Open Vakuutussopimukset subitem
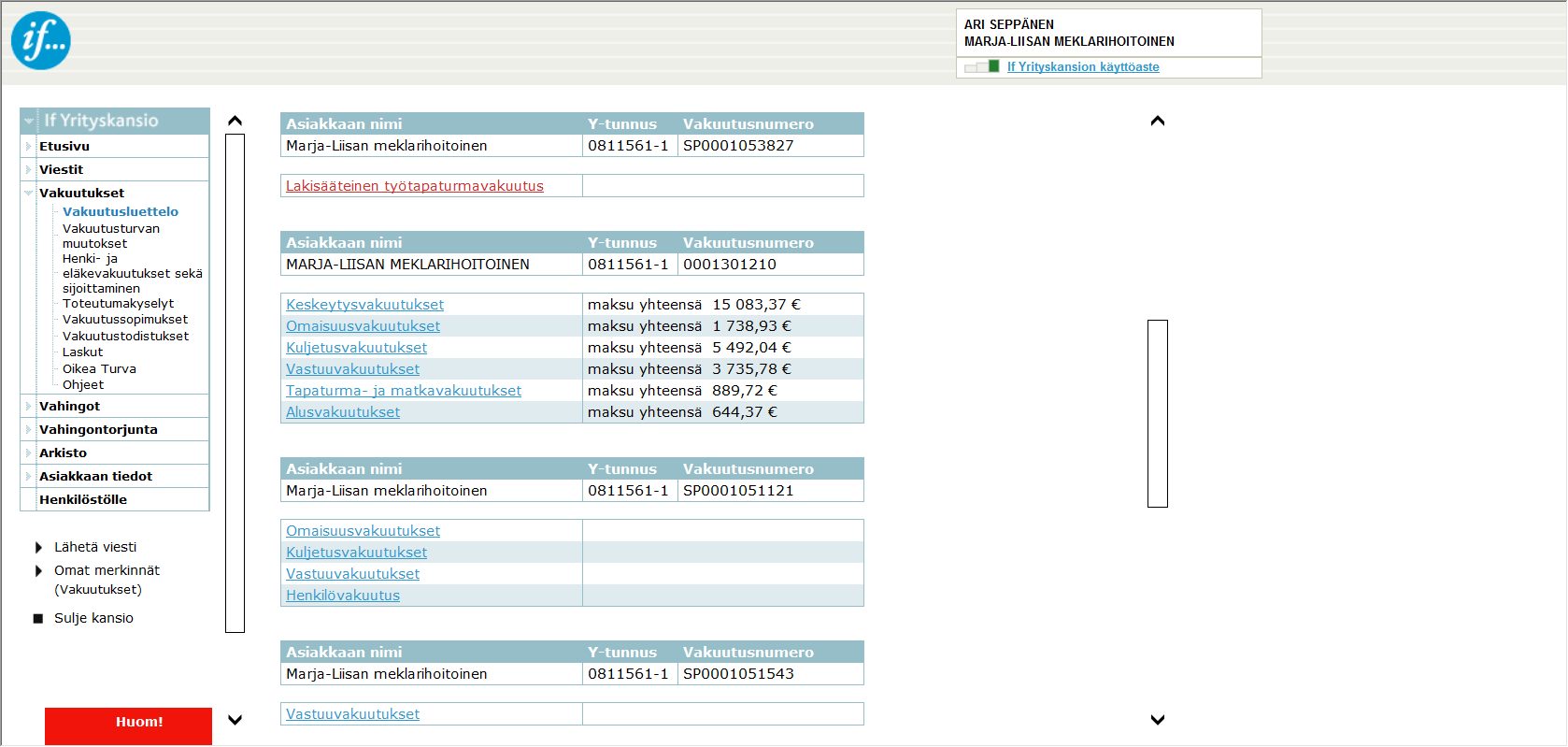This screenshot has width=1568, height=747. click(125, 319)
